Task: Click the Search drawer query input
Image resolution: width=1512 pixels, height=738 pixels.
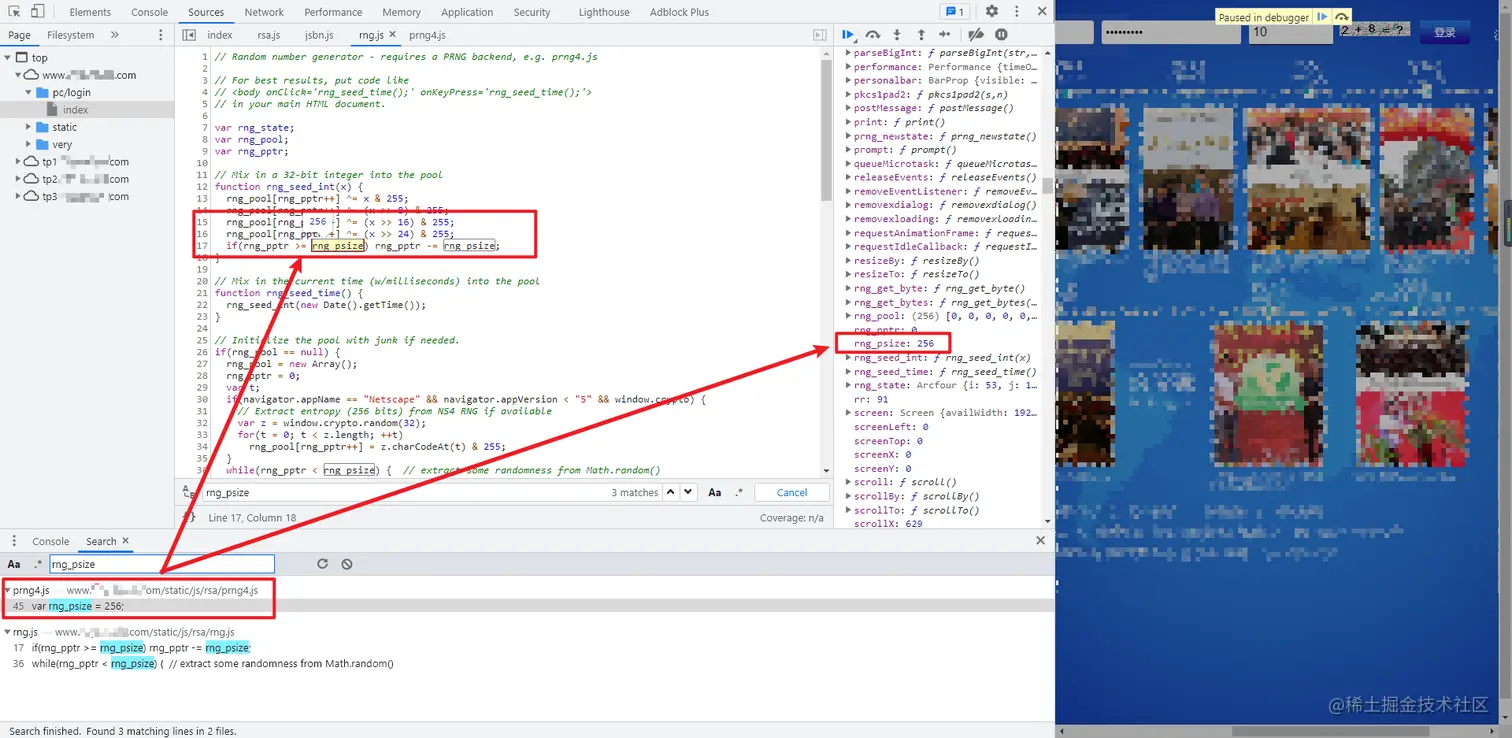Action: pyautogui.click(x=161, y=564)
